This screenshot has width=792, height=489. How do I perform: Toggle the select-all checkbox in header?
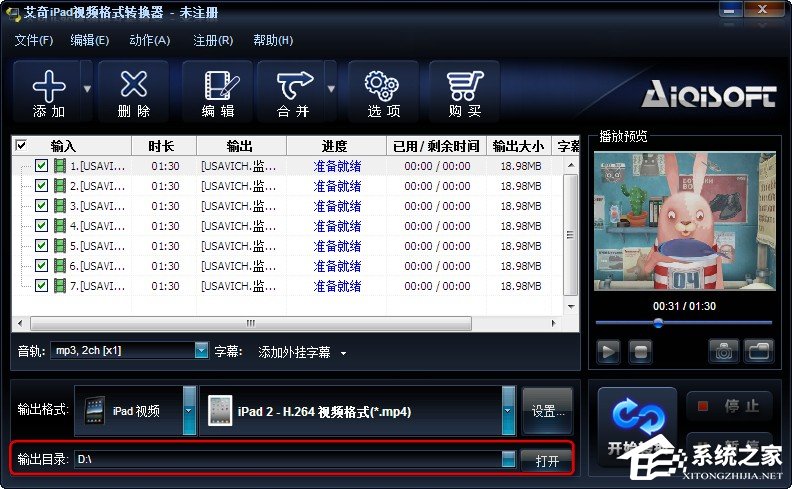click(22, 146)
